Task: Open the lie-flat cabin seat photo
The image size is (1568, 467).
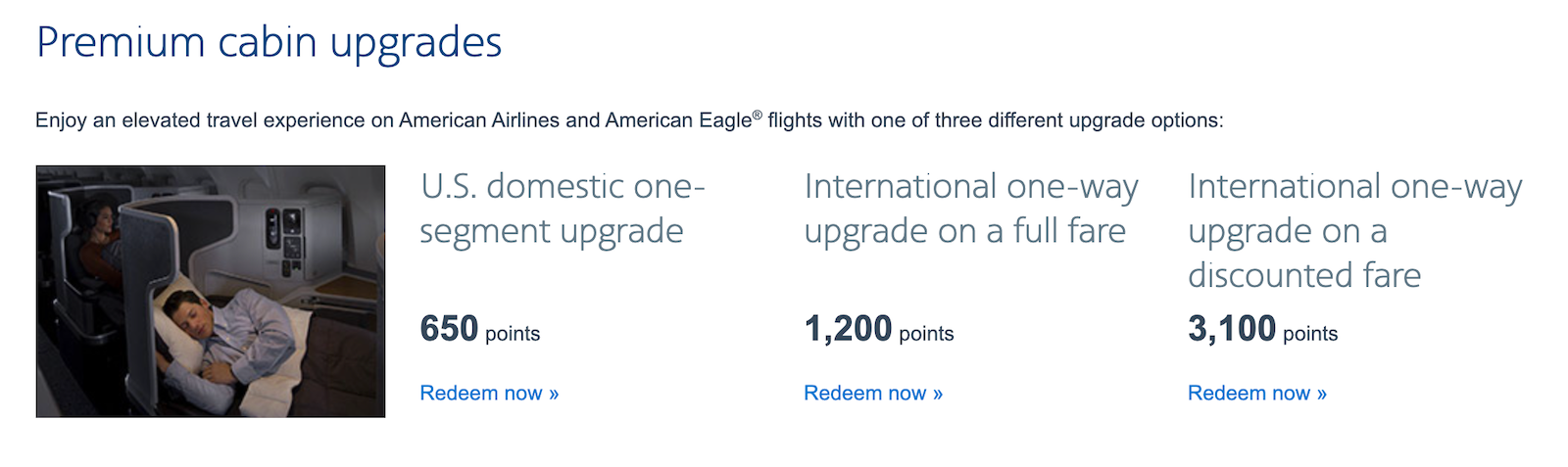Action: 211,292
